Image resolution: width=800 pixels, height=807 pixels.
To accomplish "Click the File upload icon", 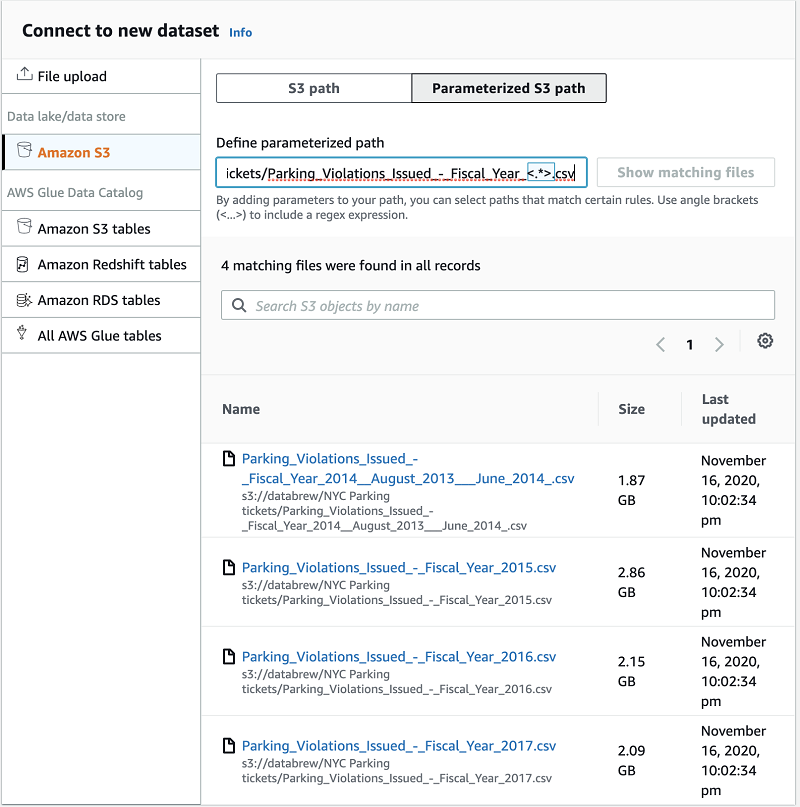I will point(22,76).
